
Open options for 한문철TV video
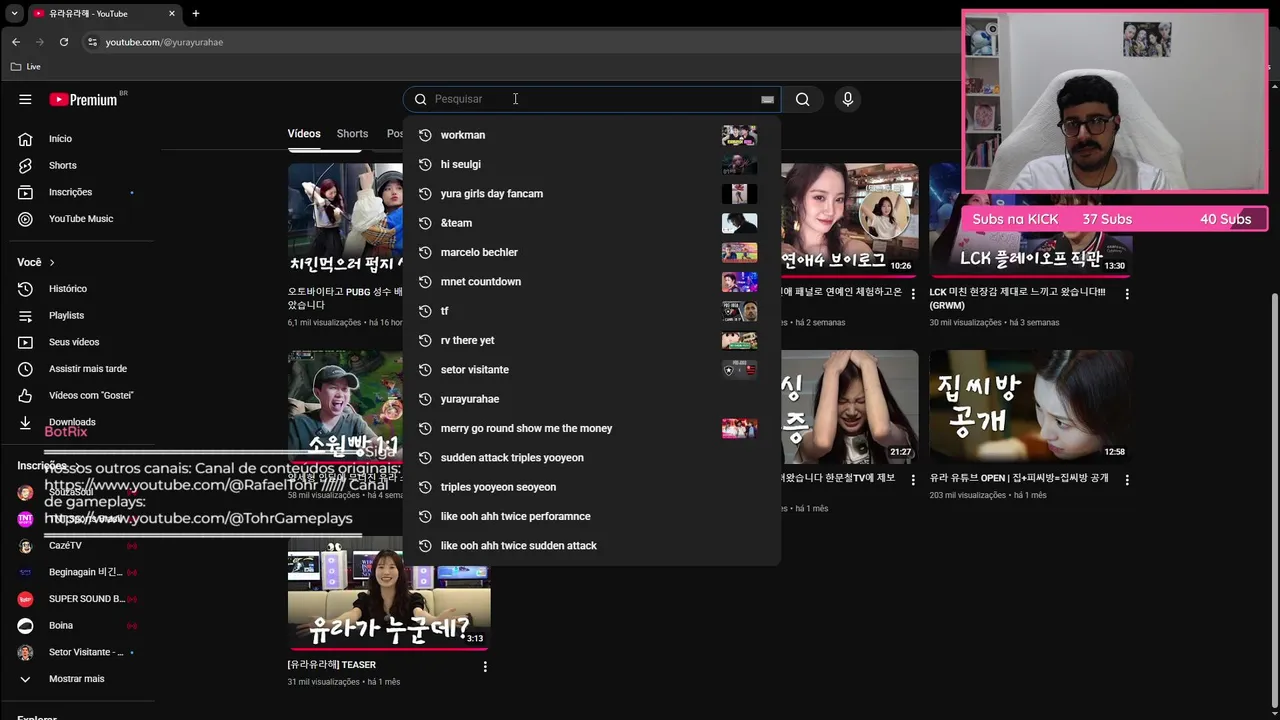pyautogui.click(x=912, y=480)
